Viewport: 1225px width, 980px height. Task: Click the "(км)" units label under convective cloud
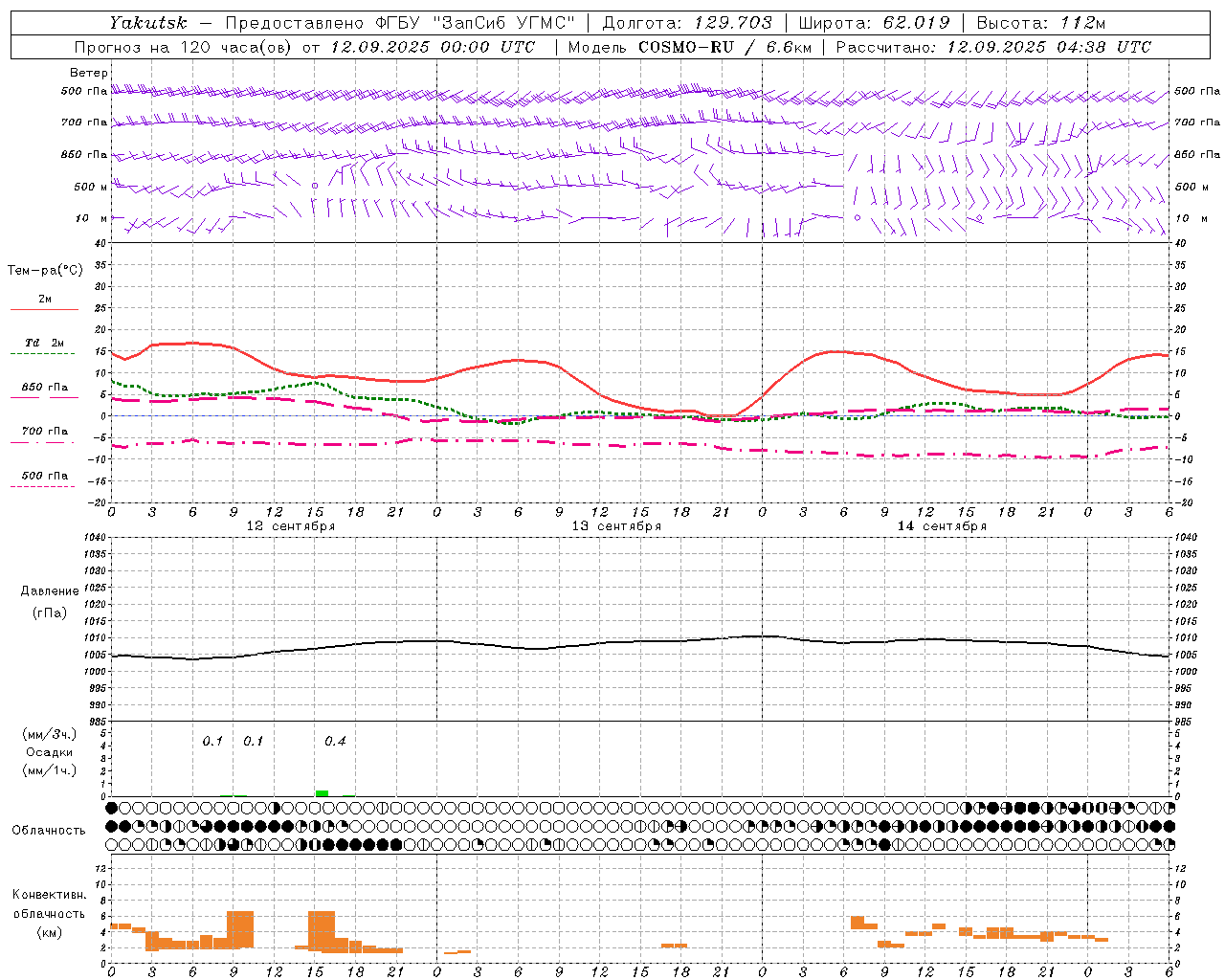(50, 932)
